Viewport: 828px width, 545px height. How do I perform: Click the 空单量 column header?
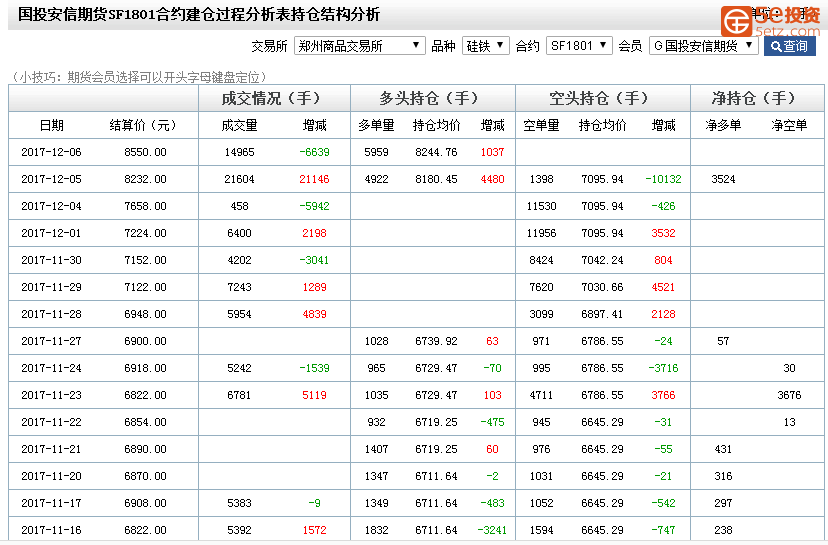pyautogui.click(x=541, y=125)
